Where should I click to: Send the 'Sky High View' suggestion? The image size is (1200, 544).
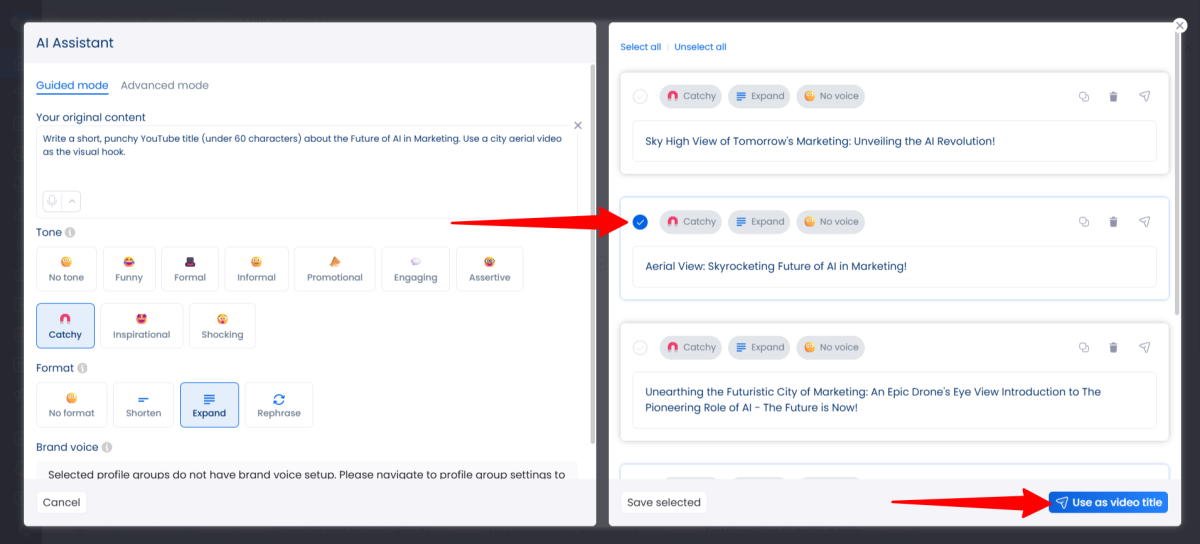(x=1145, y=97)
